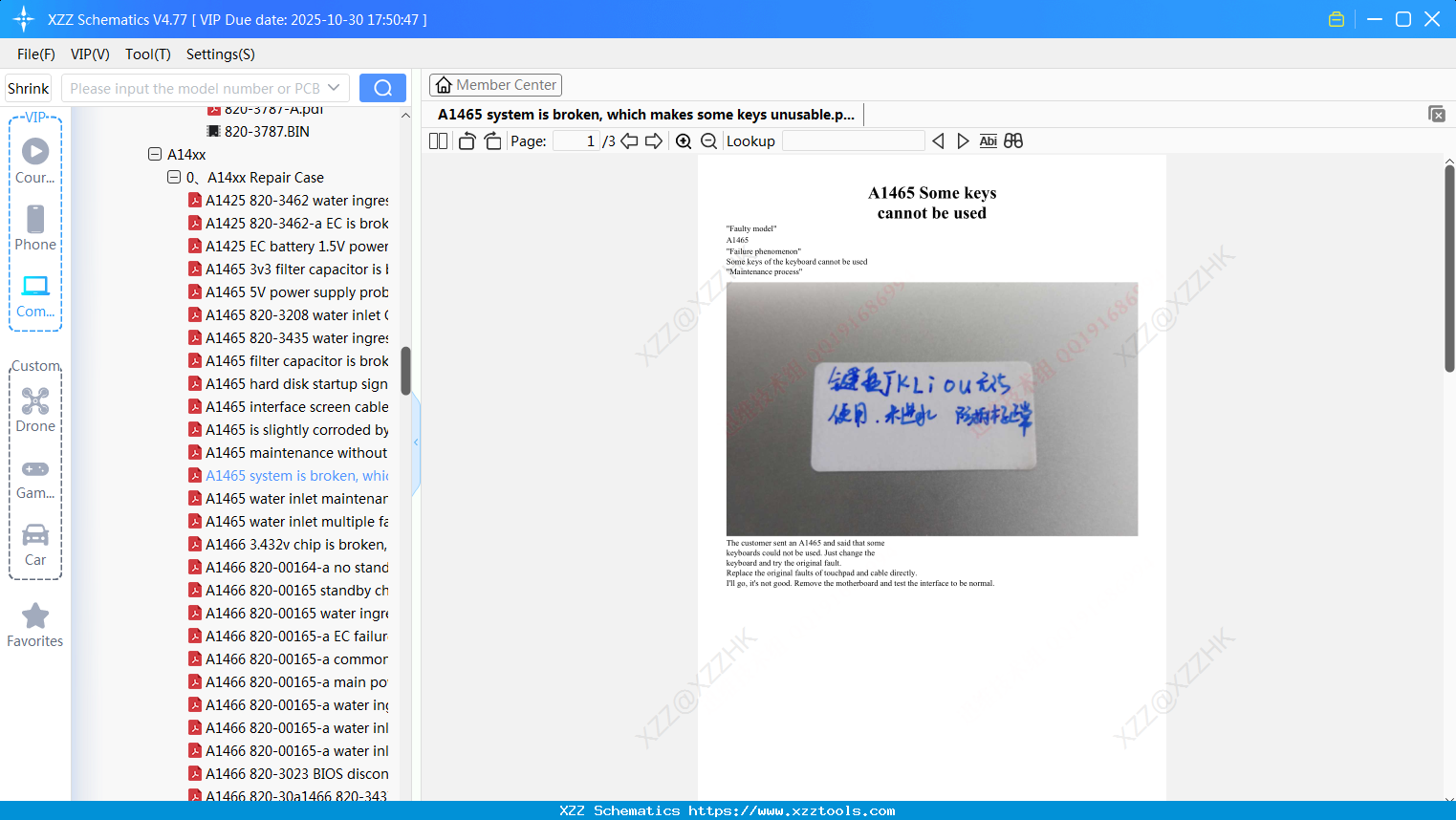Open A1466 820-3023 BIOS case

tap(289, 773)
